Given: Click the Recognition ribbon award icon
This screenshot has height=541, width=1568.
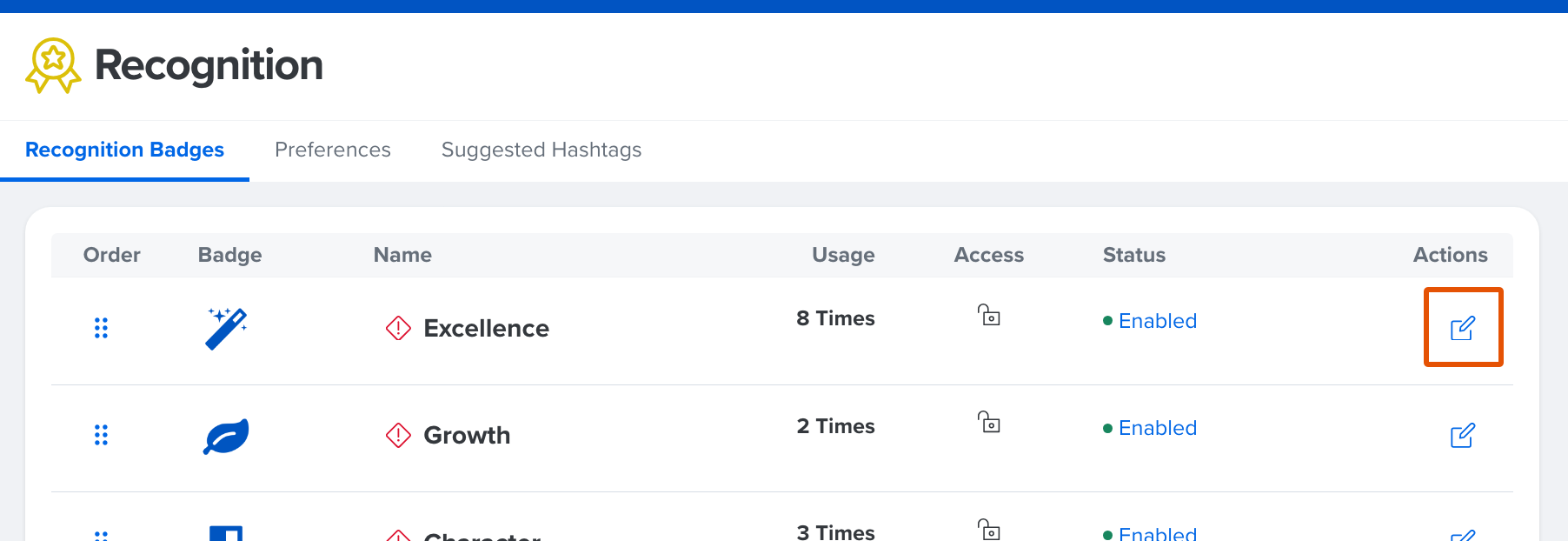Looking at the screenshot, I should point(53,65).
